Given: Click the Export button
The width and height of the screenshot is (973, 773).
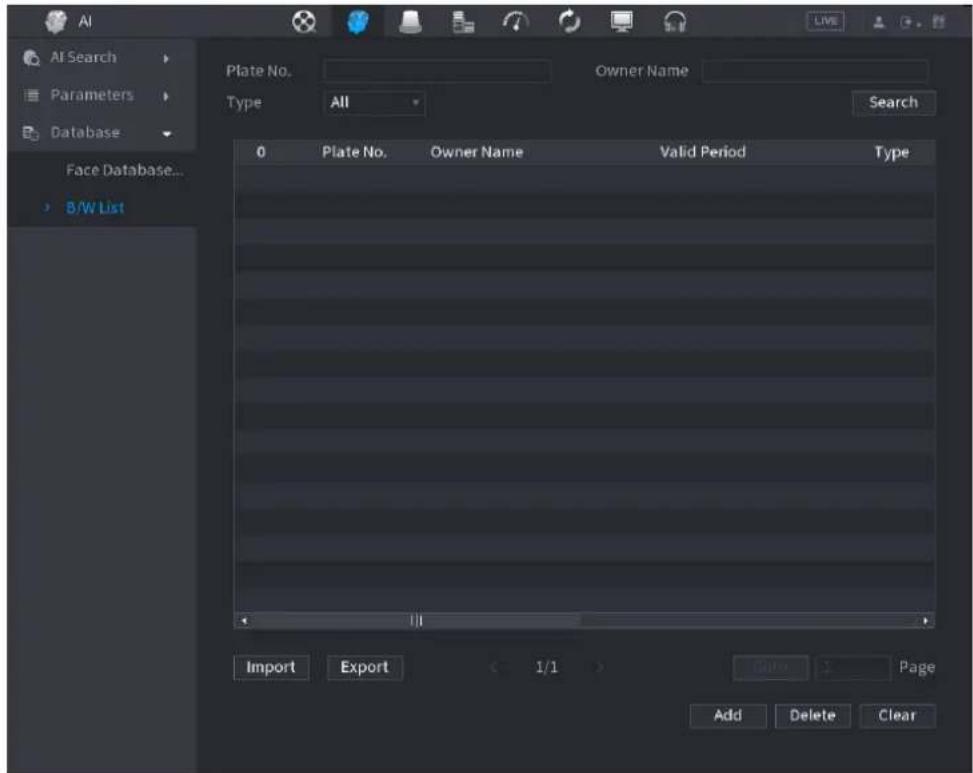Looking at the screenshot, I should (x=364, y=668).
